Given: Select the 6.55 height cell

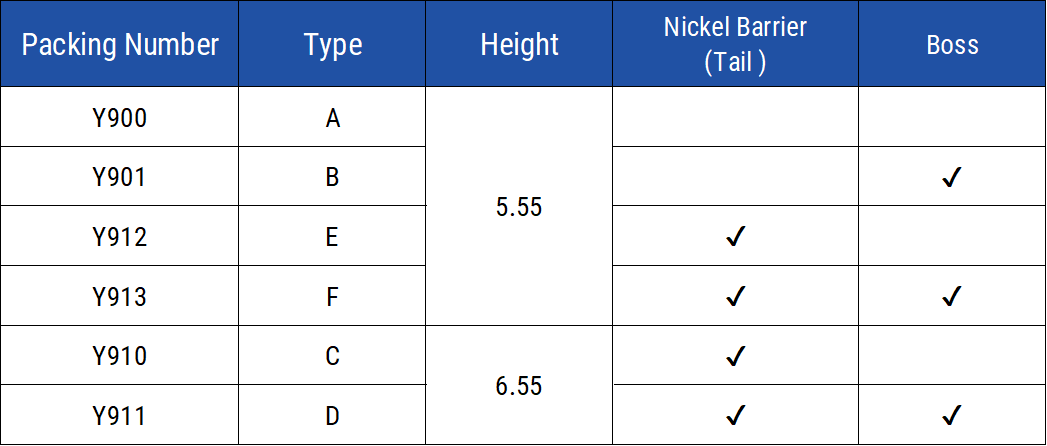Looking at the screenshot, I should coord(519,385).
